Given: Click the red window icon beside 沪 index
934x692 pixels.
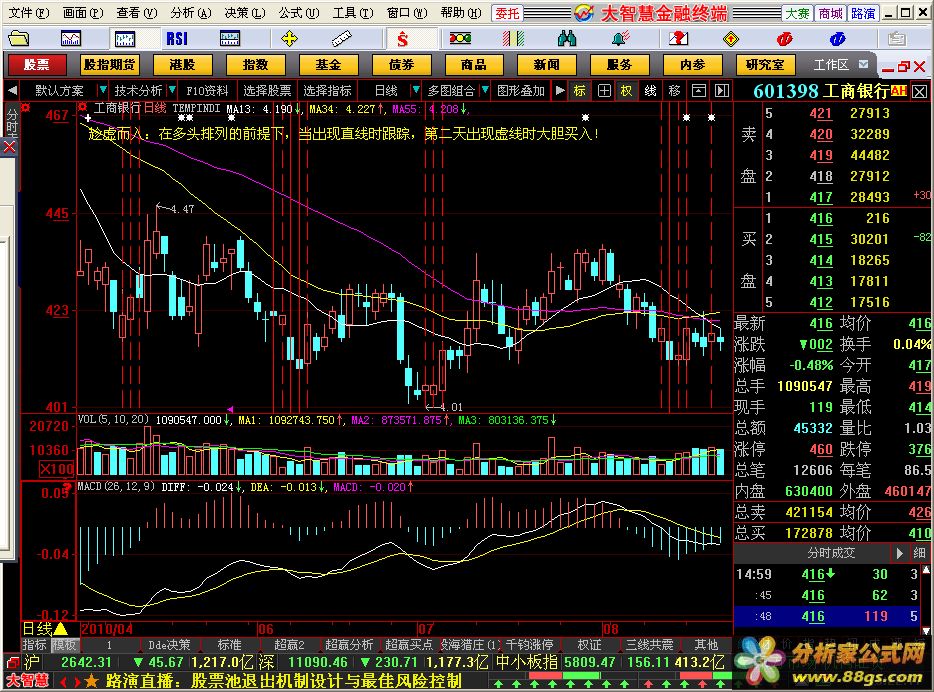Looking at the screenshot, I should point(13,662).
